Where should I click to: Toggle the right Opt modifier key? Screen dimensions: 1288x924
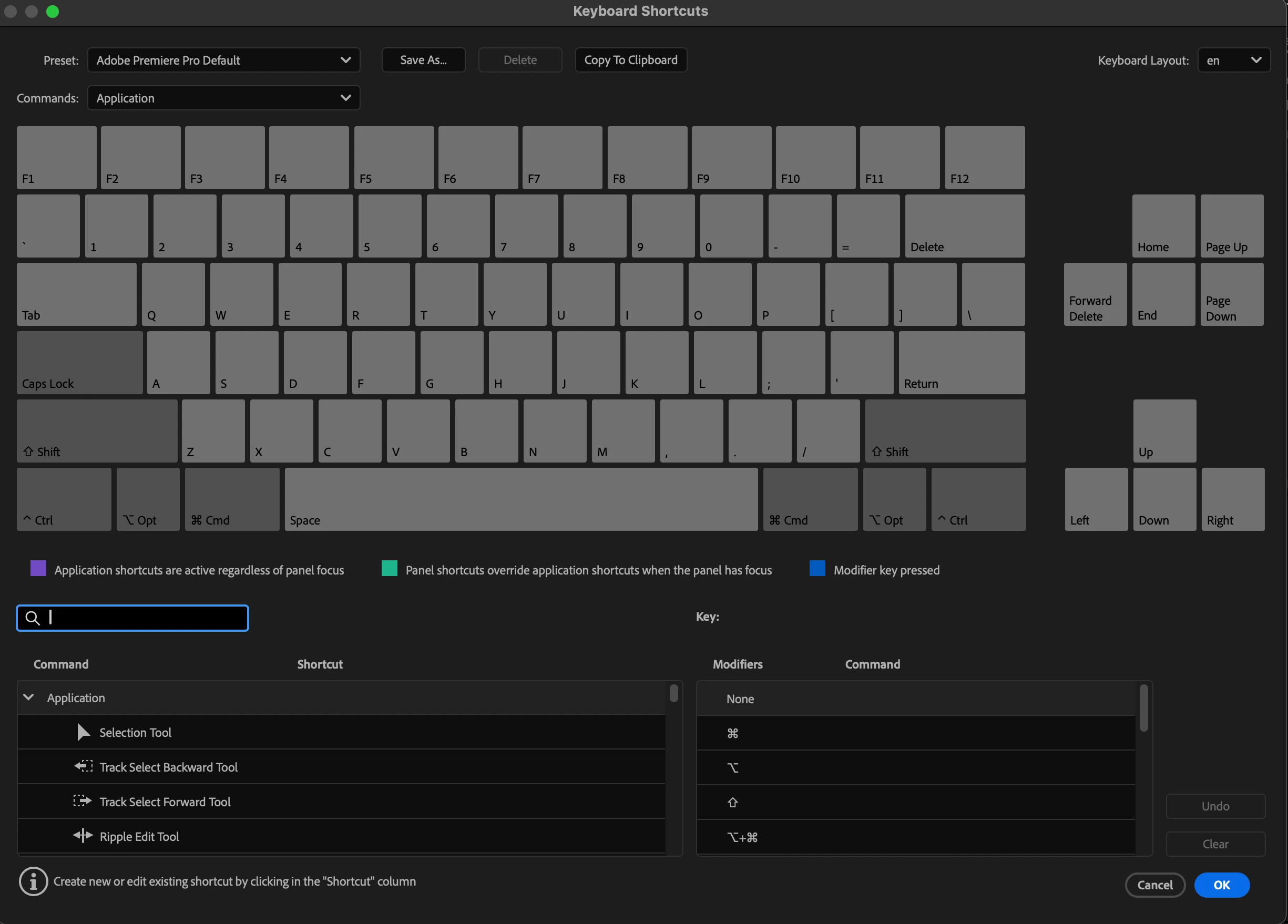(x=894, y=499)
